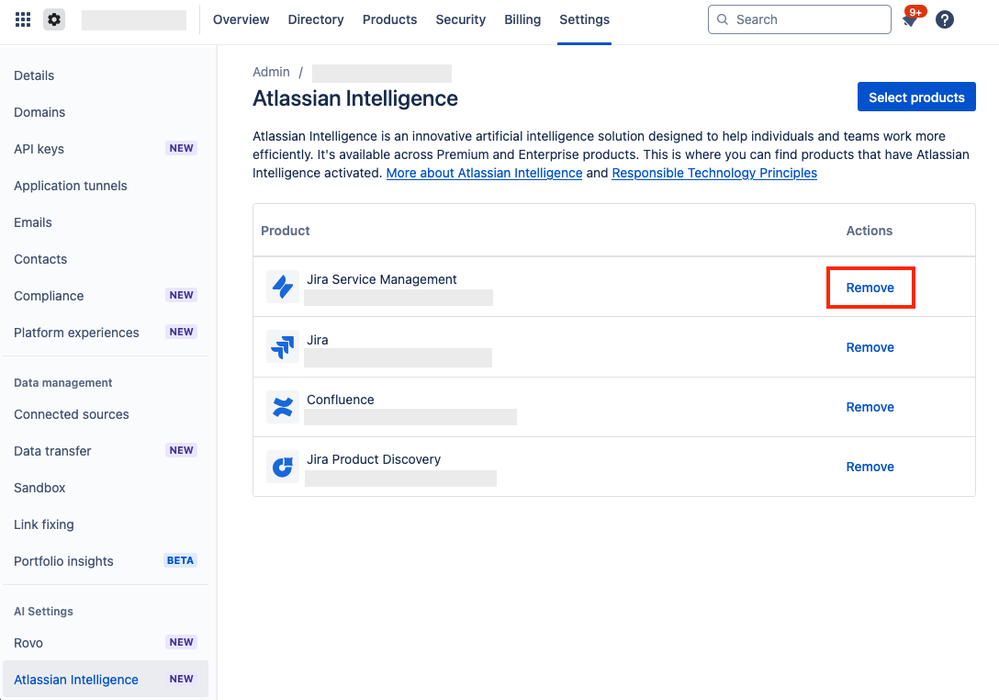
Task: Open the Products tab
Action: tap(389, 20)
